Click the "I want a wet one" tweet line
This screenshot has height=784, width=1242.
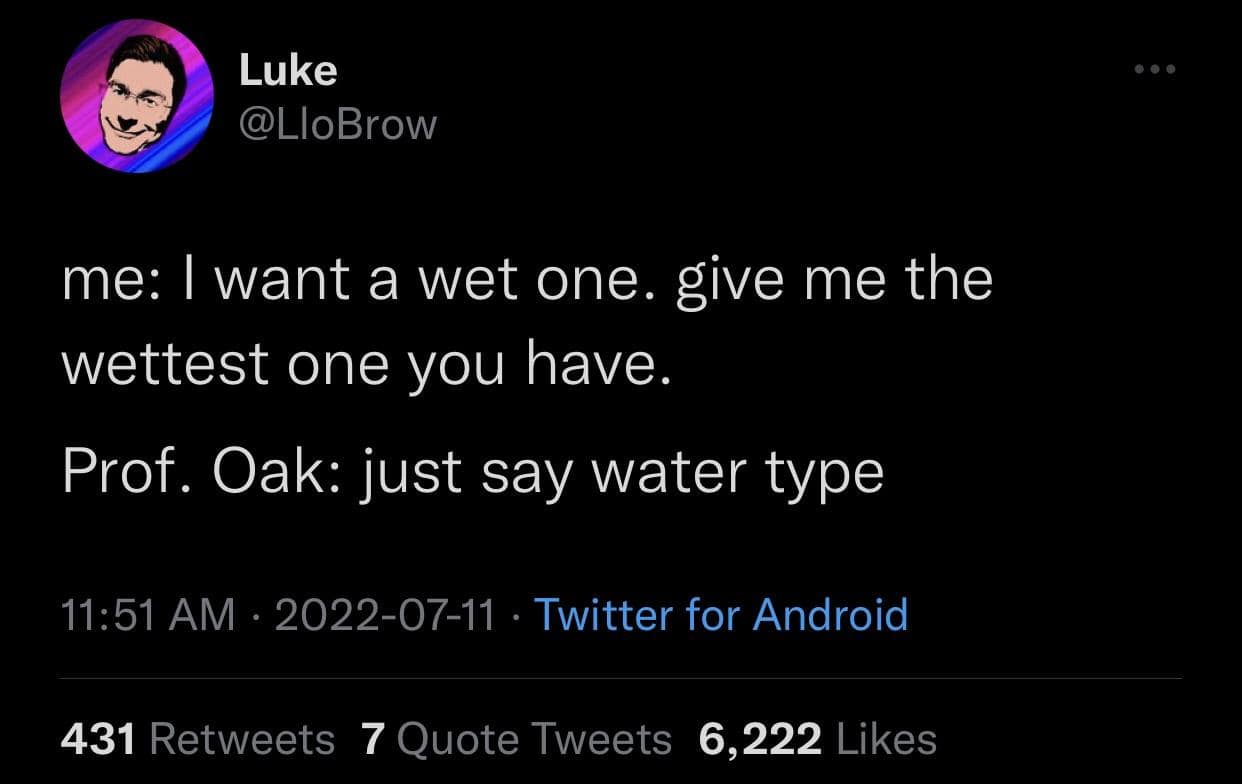[526, 279]
